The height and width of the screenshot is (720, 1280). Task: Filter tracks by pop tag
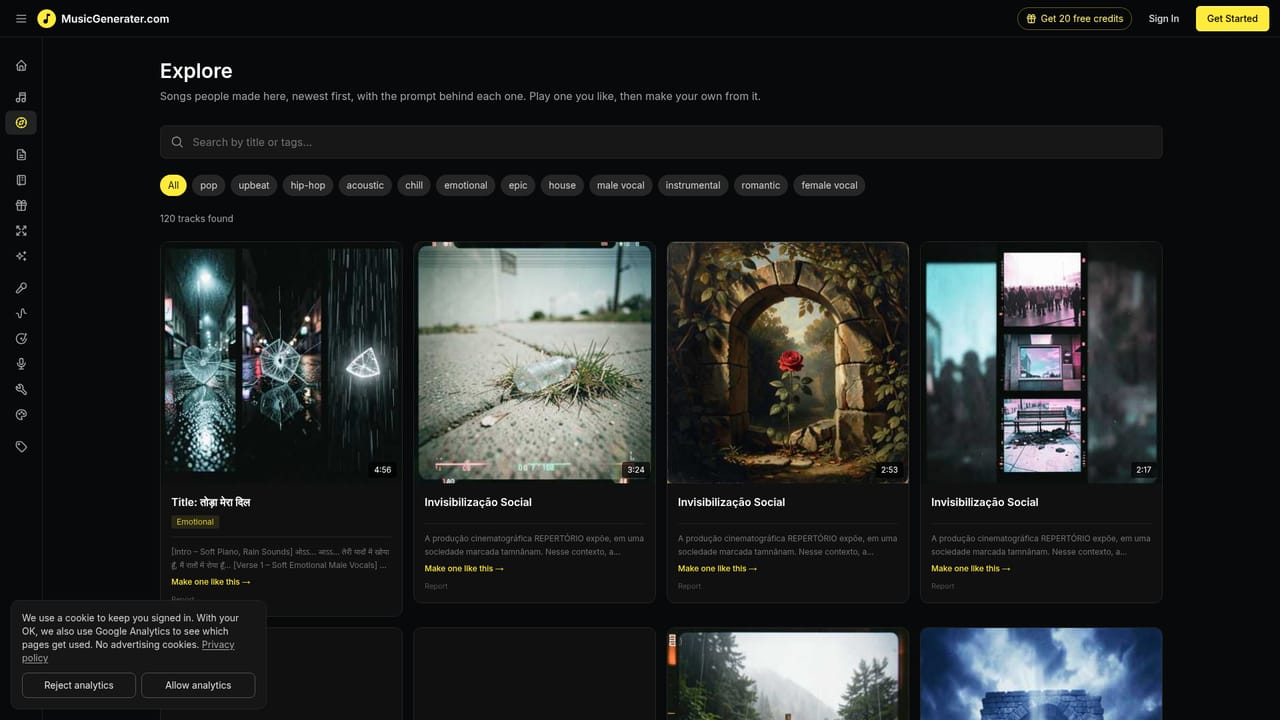[209, 185]
